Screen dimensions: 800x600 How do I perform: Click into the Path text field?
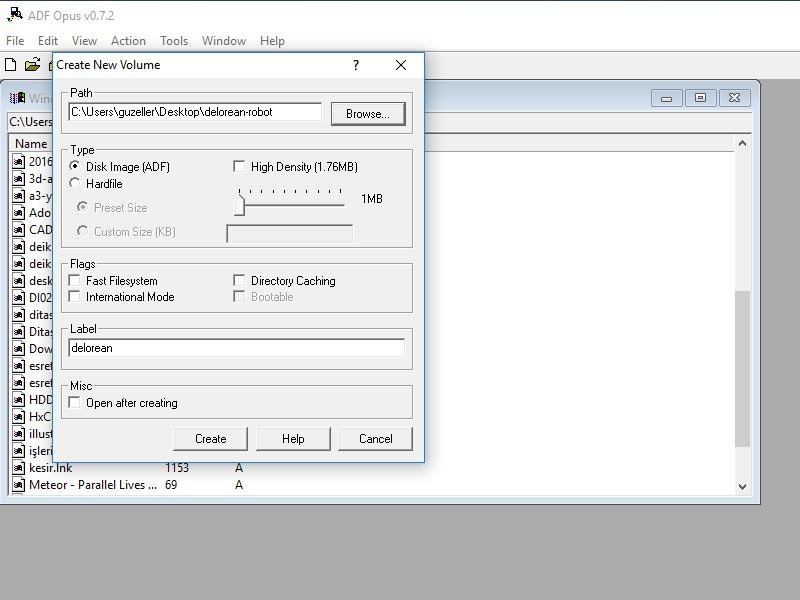[x=195, y=112]
